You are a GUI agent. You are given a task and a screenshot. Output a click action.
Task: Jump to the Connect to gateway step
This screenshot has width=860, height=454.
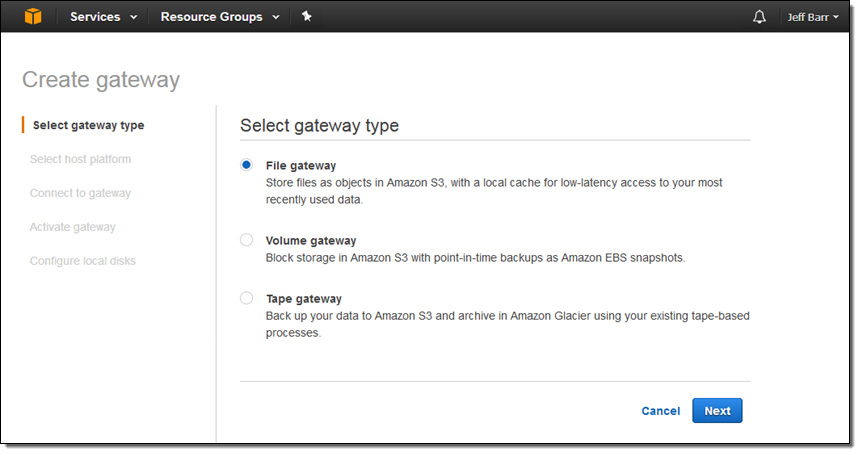pos(80,194)
